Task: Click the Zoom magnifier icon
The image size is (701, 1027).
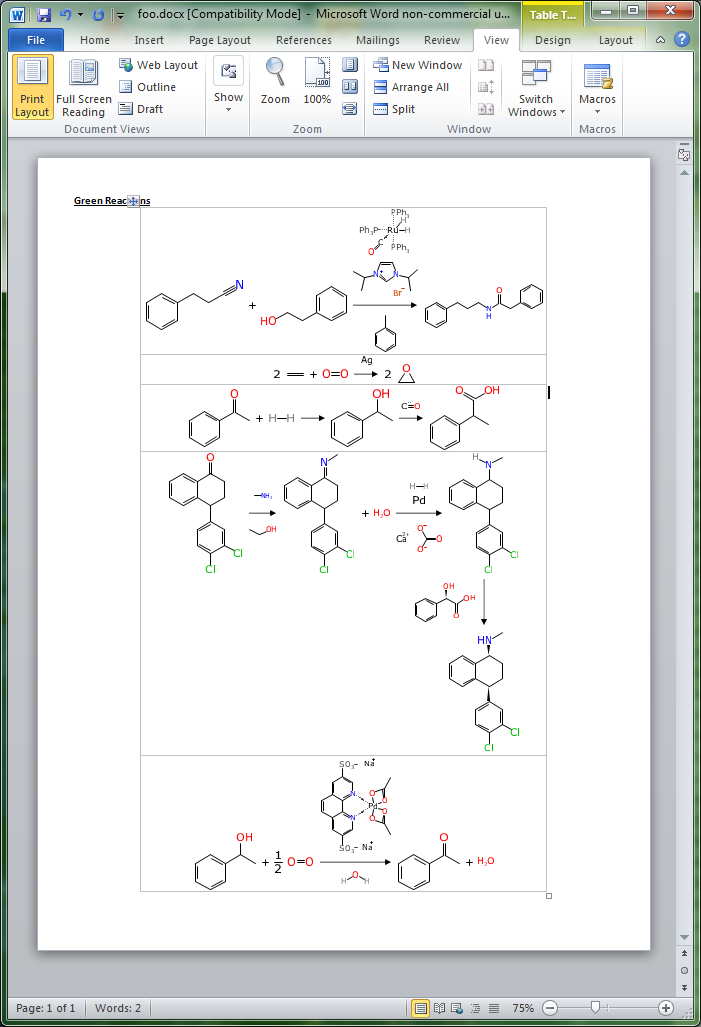Action: point(275,82)
